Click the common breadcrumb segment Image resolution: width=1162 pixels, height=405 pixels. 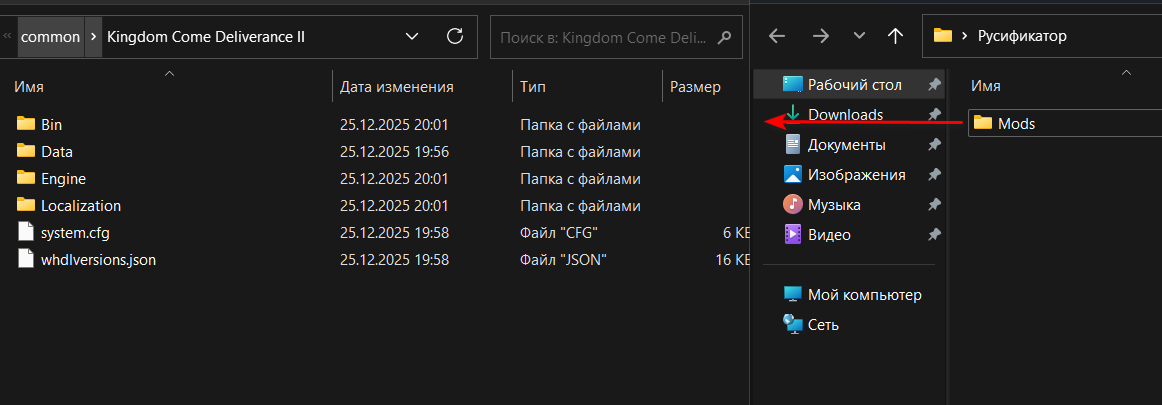coord(50,37)
